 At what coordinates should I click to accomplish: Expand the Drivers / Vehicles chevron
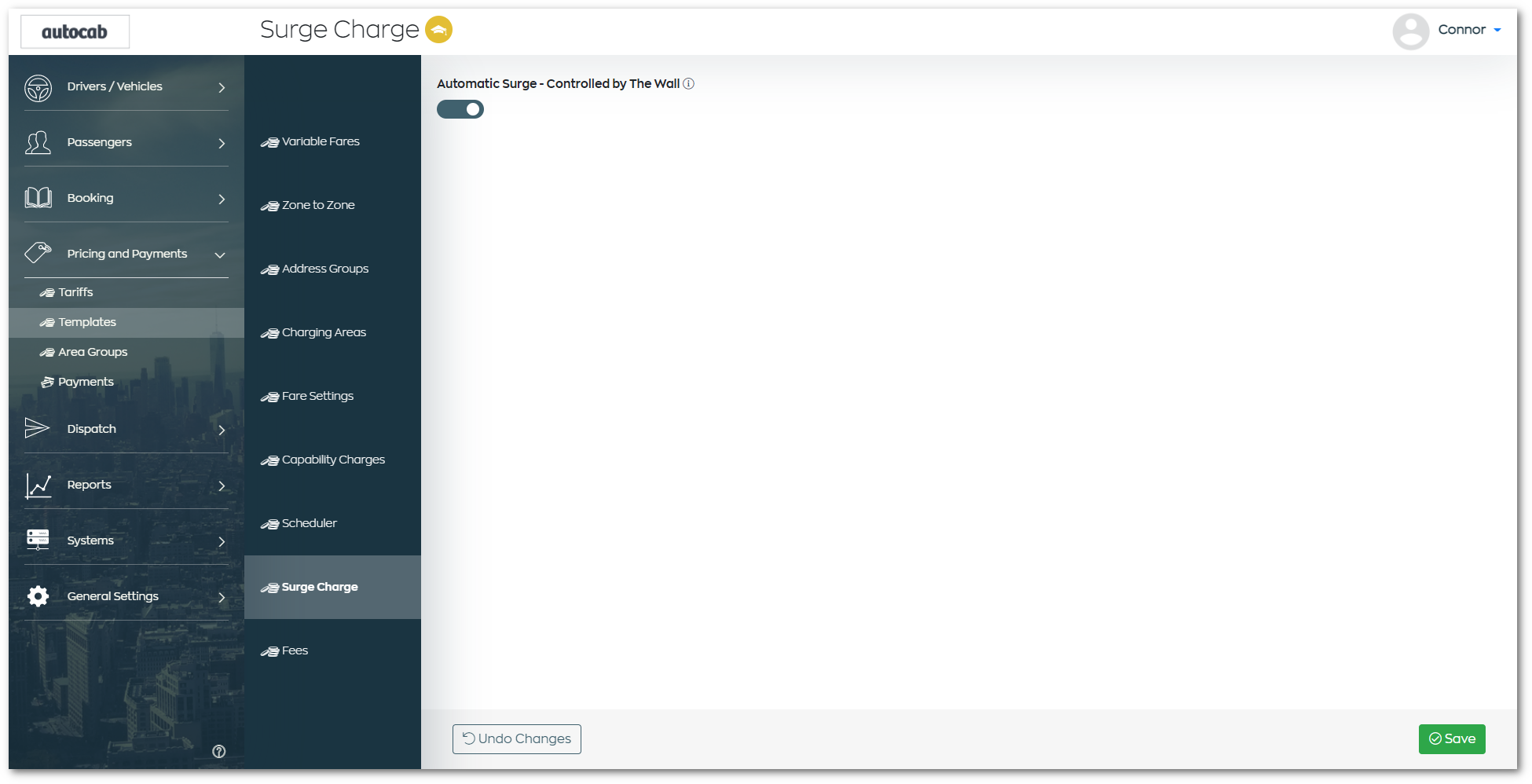pos(222,87)
